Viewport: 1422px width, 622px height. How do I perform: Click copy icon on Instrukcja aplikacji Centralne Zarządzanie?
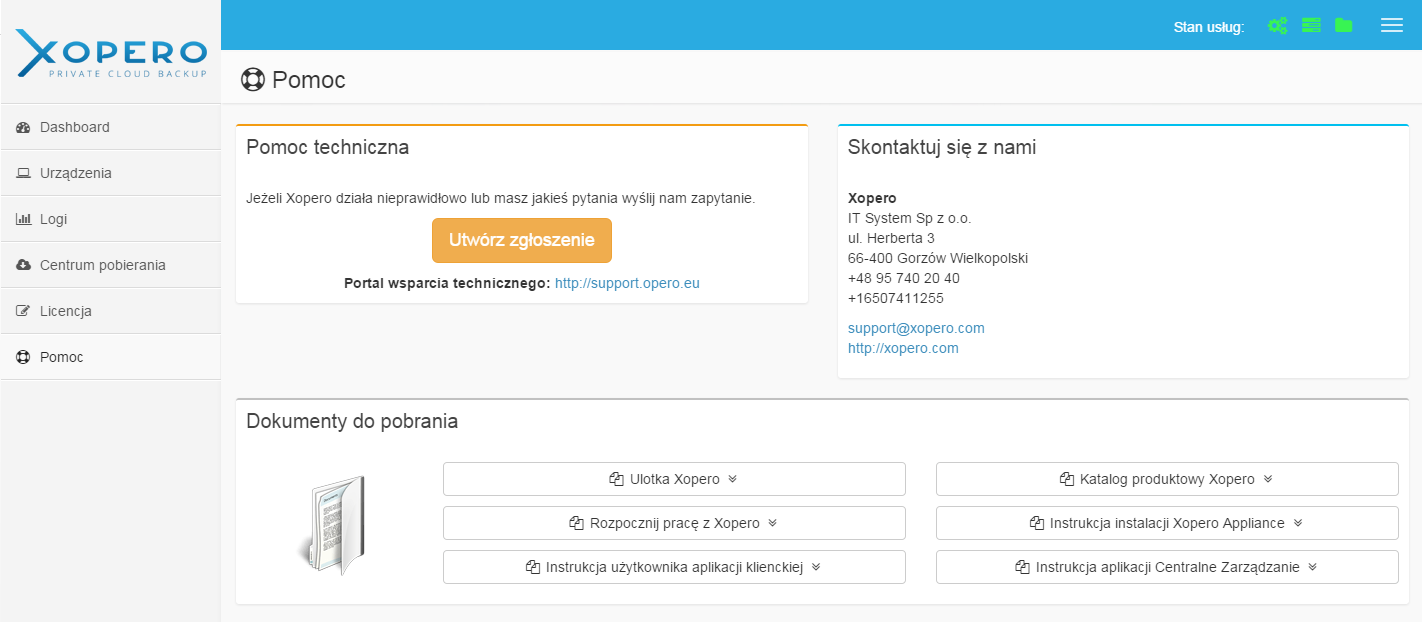click(x=1022, y=567)
